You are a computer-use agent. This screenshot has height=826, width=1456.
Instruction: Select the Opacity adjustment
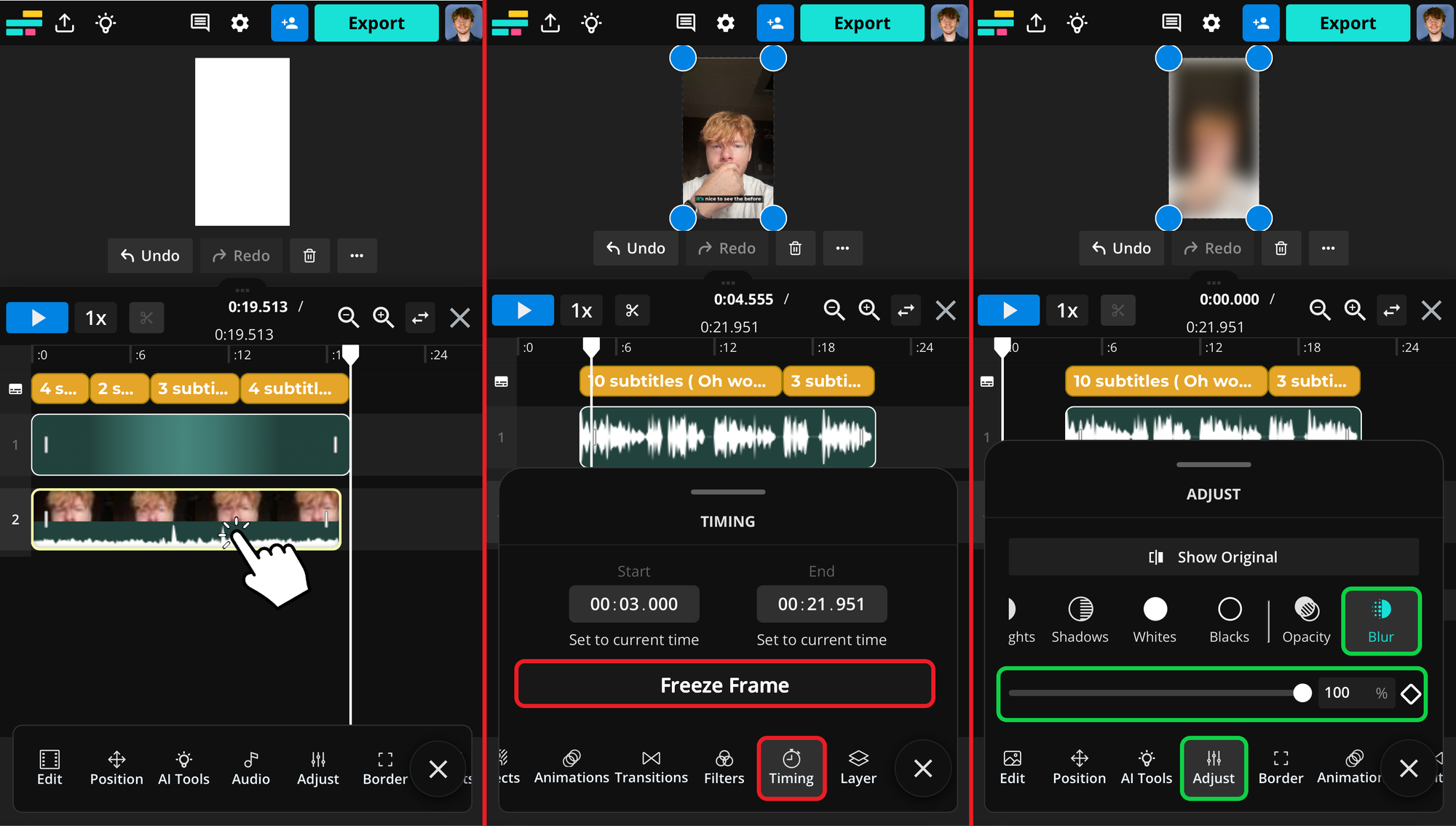[x=1305, y=621]
